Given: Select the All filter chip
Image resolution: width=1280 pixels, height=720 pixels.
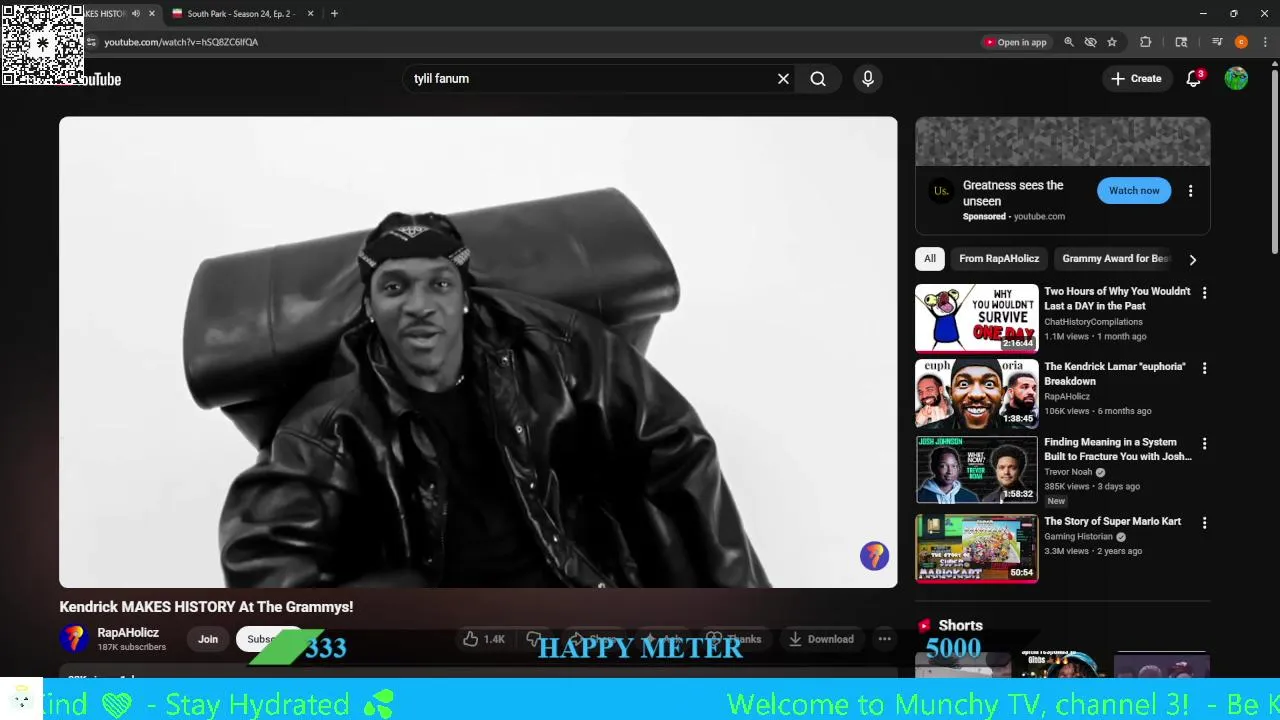Looking at the screenshot, I should (930, 259).
